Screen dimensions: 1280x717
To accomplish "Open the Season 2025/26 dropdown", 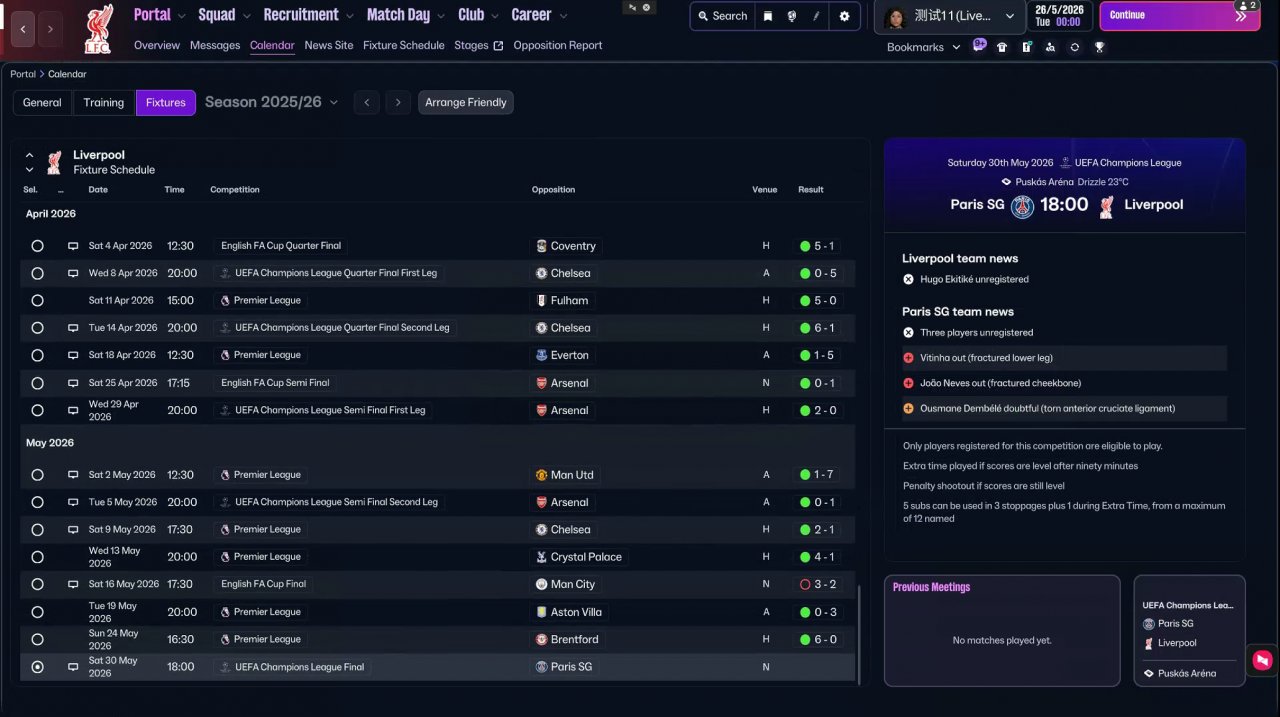I will [x=271, y=102].
